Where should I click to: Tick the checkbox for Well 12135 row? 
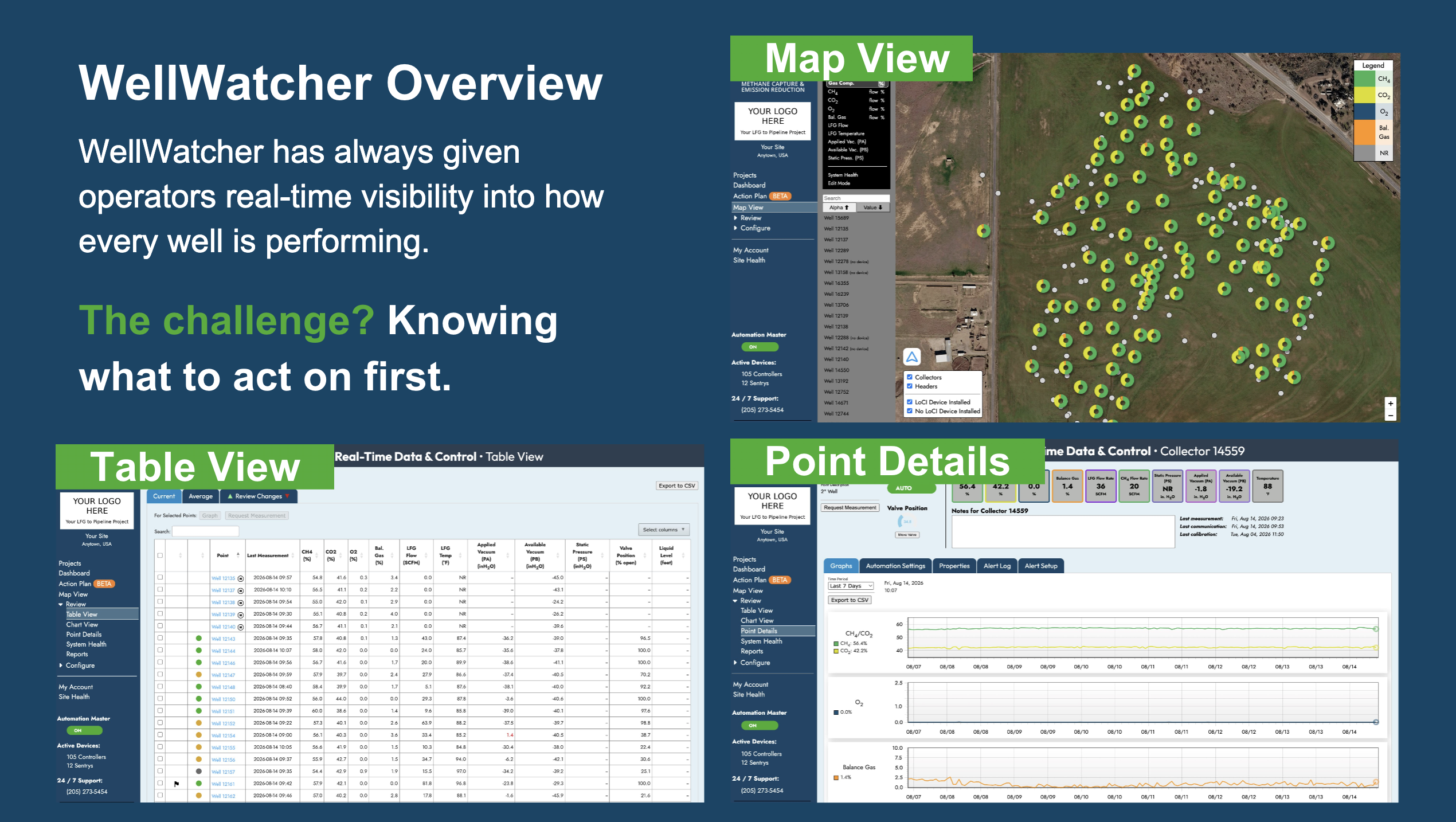[x=160, y=577]
